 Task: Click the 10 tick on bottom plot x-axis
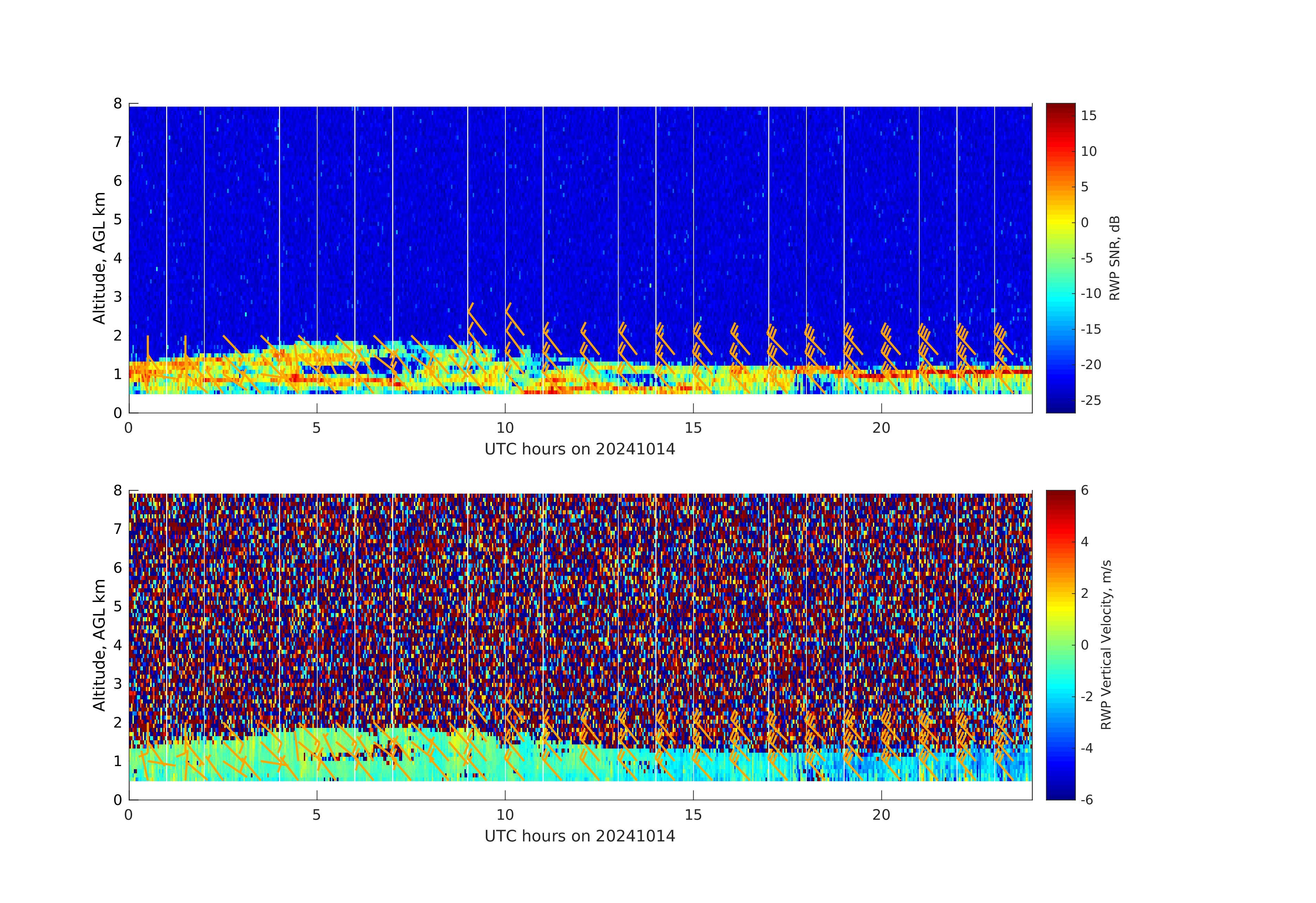(x=505, y=815)
